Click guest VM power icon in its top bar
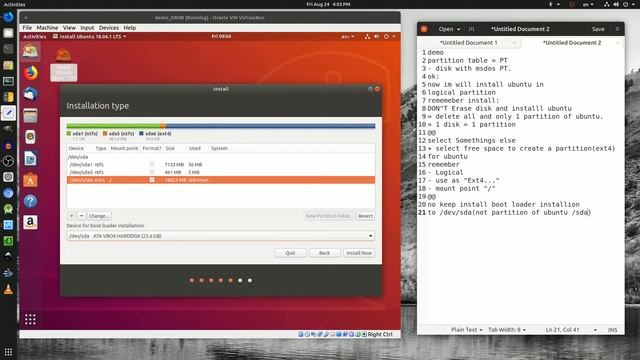640x360 pixels. point(386,36)
